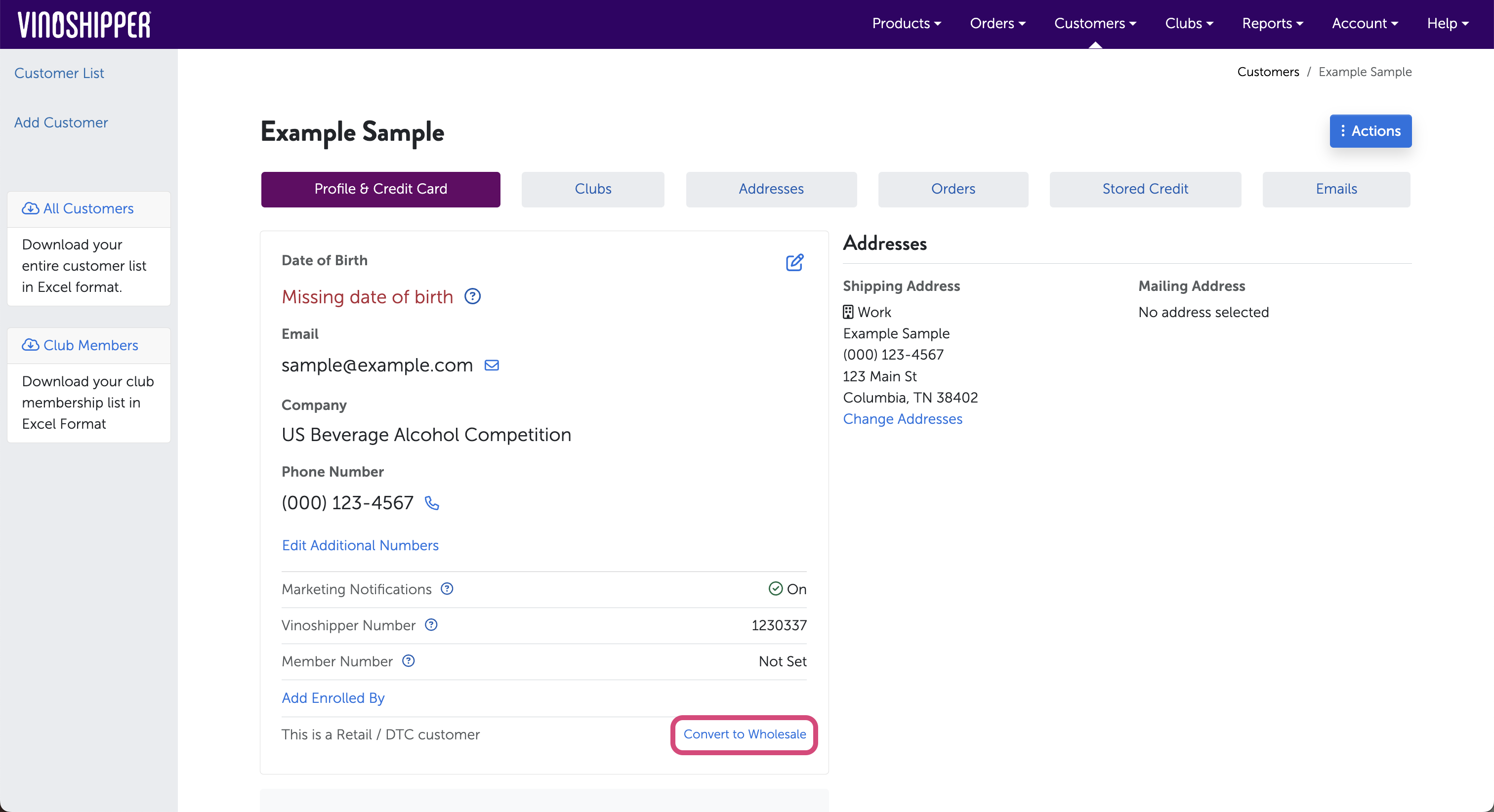Click All Customers cloud download icon
Image resolution: width=1494 pixels, height=812 pixels.
tap(30, 208)
